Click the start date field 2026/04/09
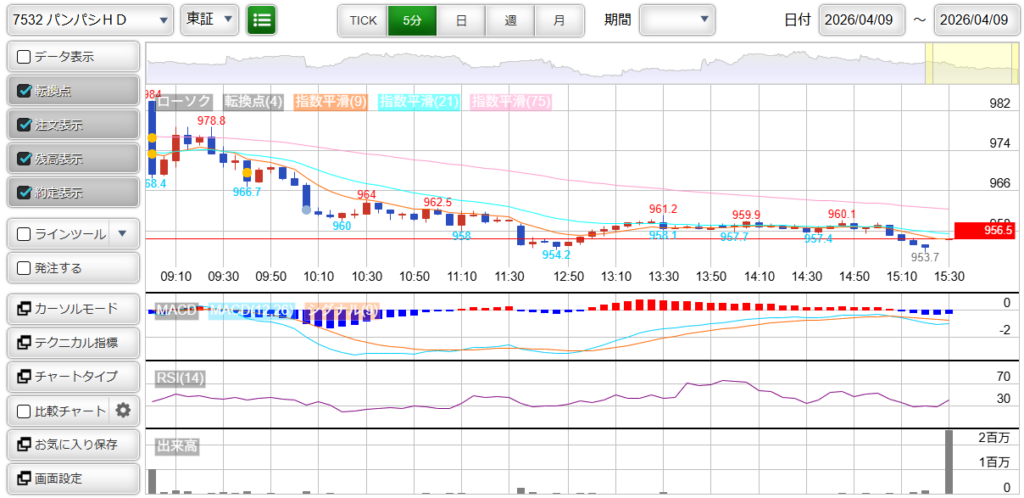The image size is (1024, 498). pos(861,19)
